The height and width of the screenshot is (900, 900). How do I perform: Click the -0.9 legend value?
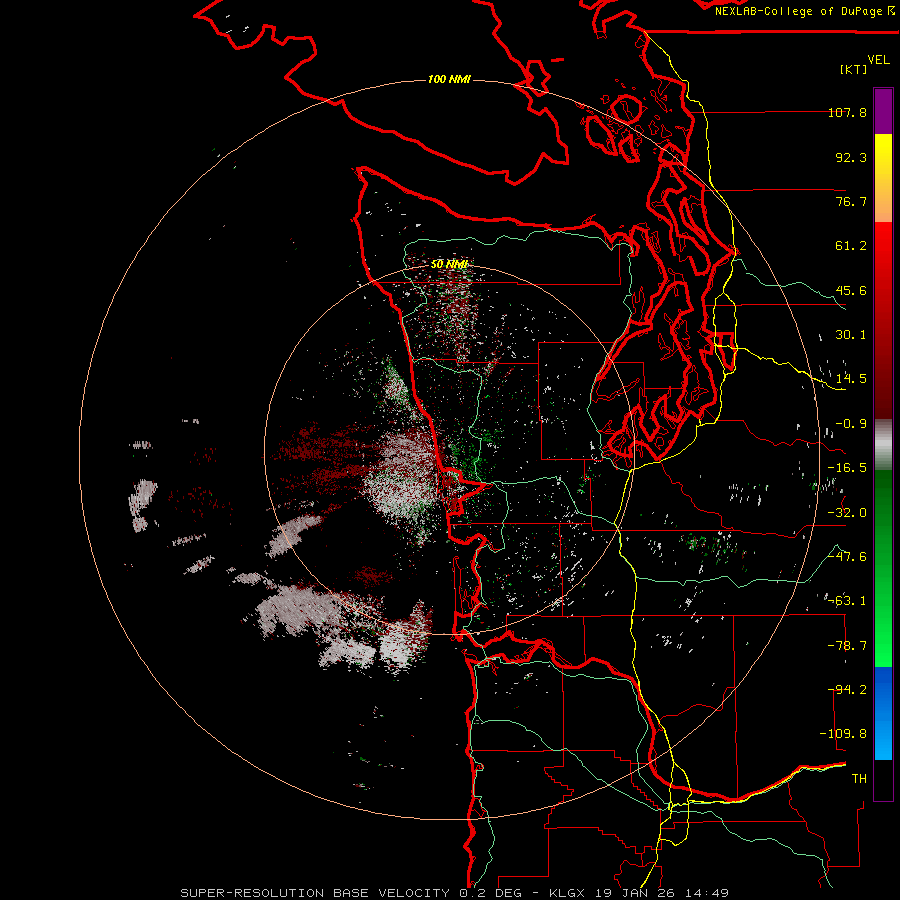coord(851,424)
